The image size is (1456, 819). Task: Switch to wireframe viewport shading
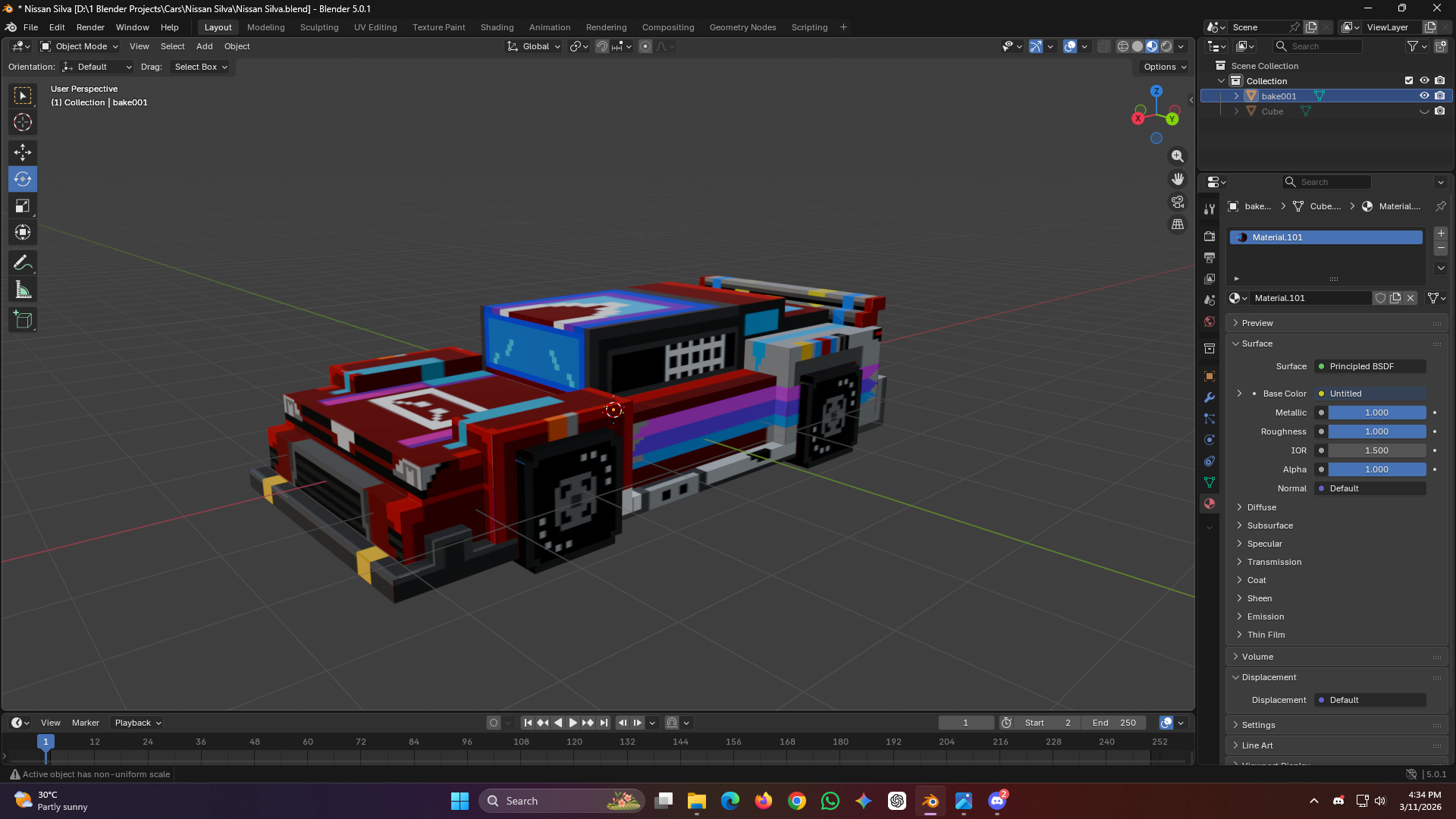pyautogui.click(x=1123, y=46)
